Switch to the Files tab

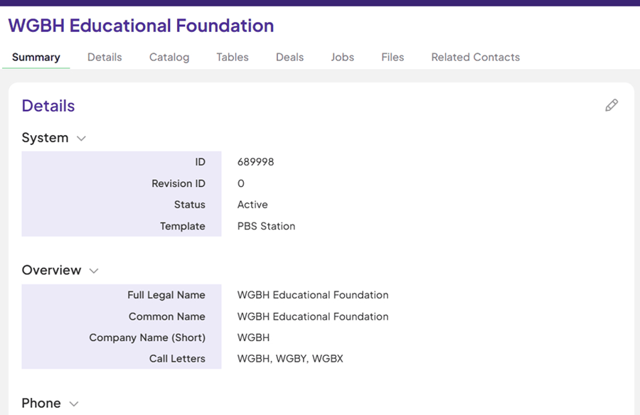[x=393, y=57]
